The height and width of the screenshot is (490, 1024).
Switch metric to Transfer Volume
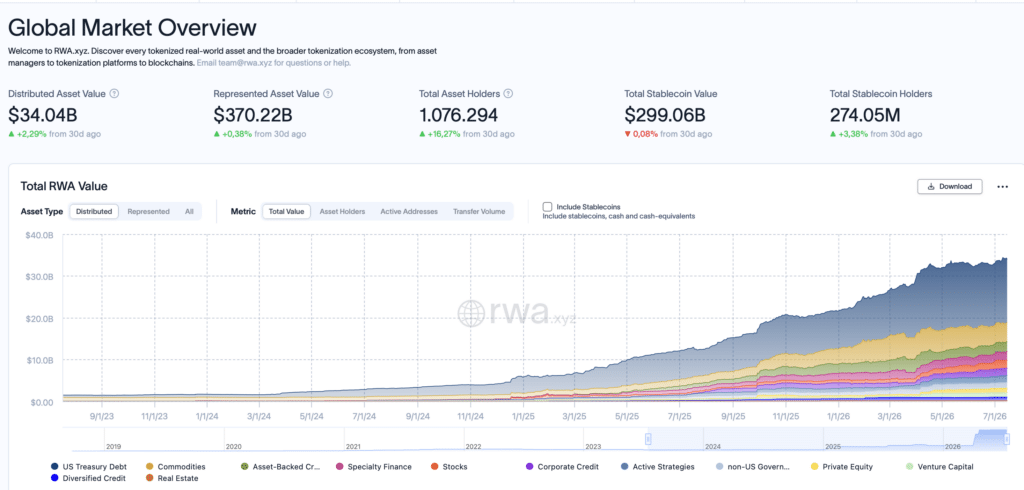click(479, 212)
